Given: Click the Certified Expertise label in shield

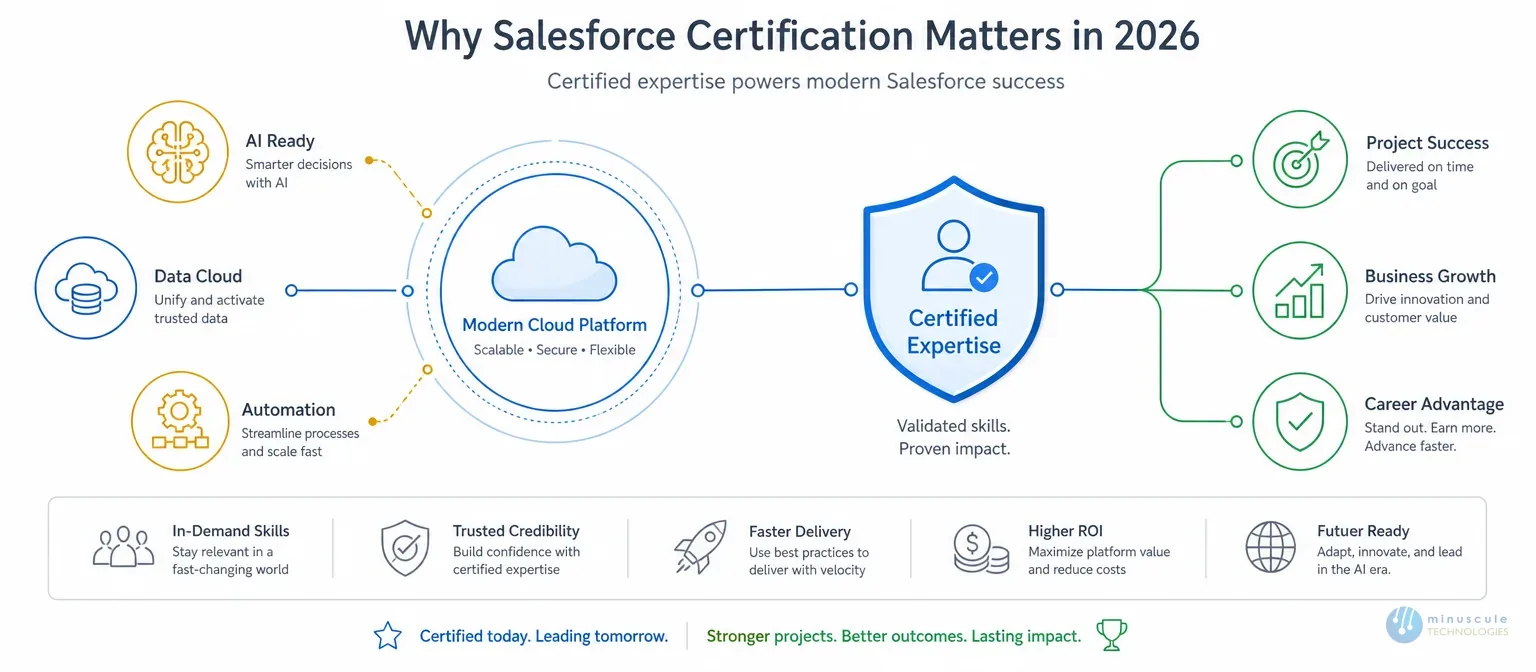Looking at the screenshot, I should 953,332.
